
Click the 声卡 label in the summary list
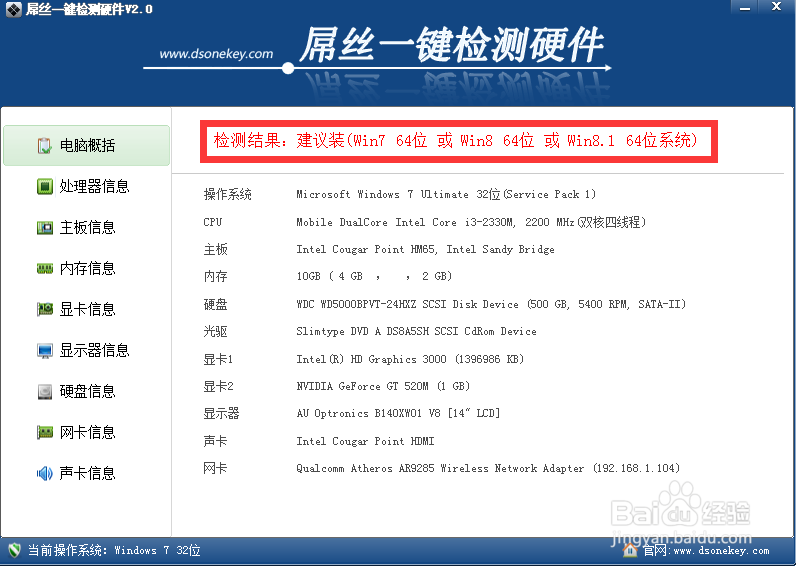coord(215,441)
